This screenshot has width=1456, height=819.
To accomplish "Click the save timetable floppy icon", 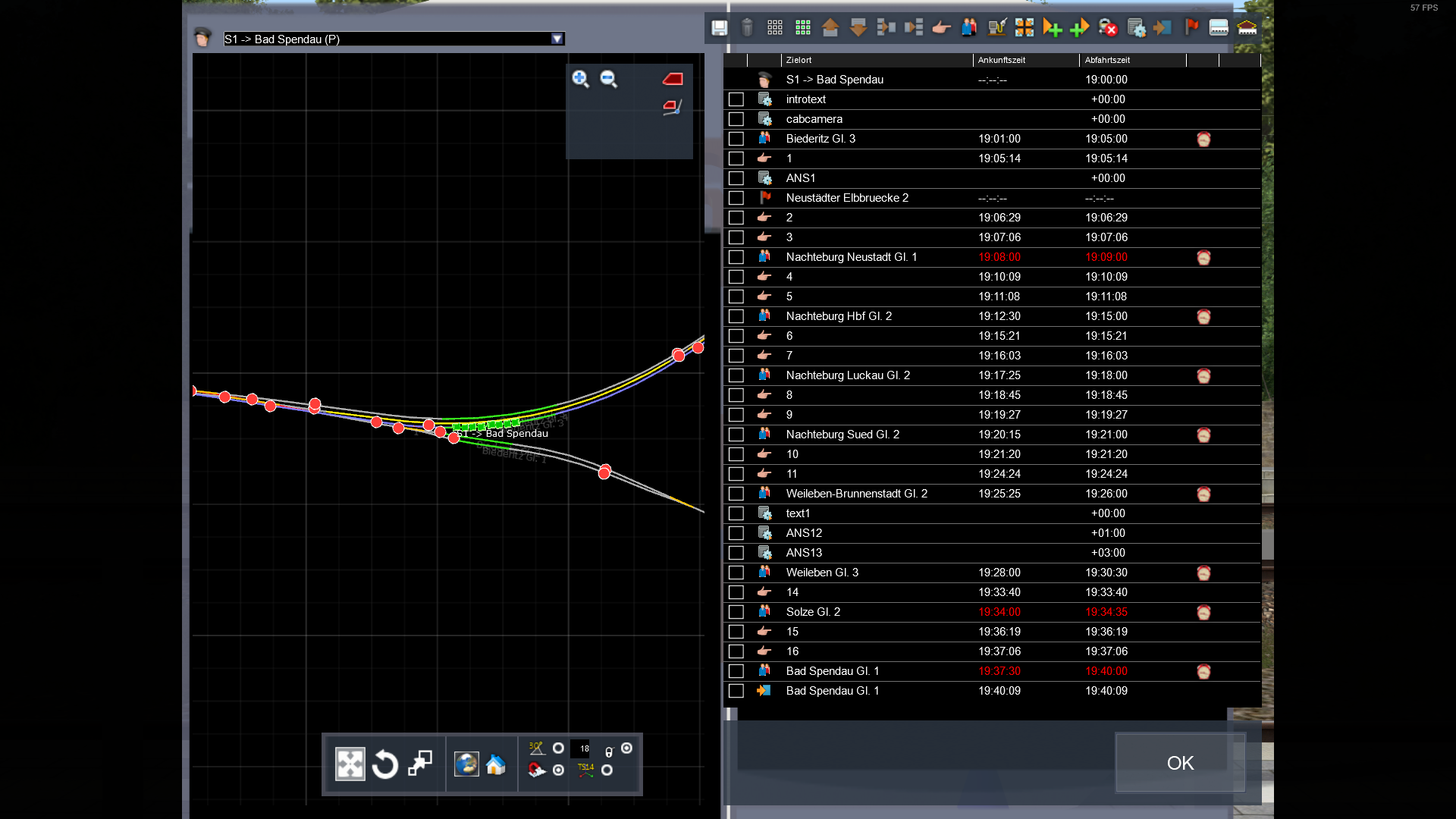I will tap(719, 28).
